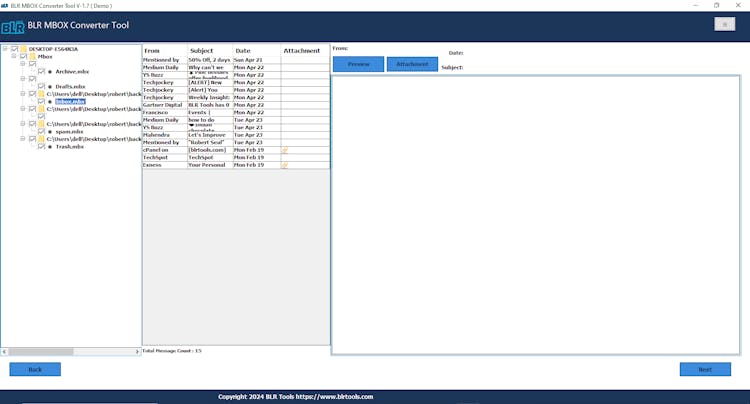The height and width of the screenshot is (404, 750).
Task: Open the 'Robert Seal' subject message
Action: click(x=210, y=142)
